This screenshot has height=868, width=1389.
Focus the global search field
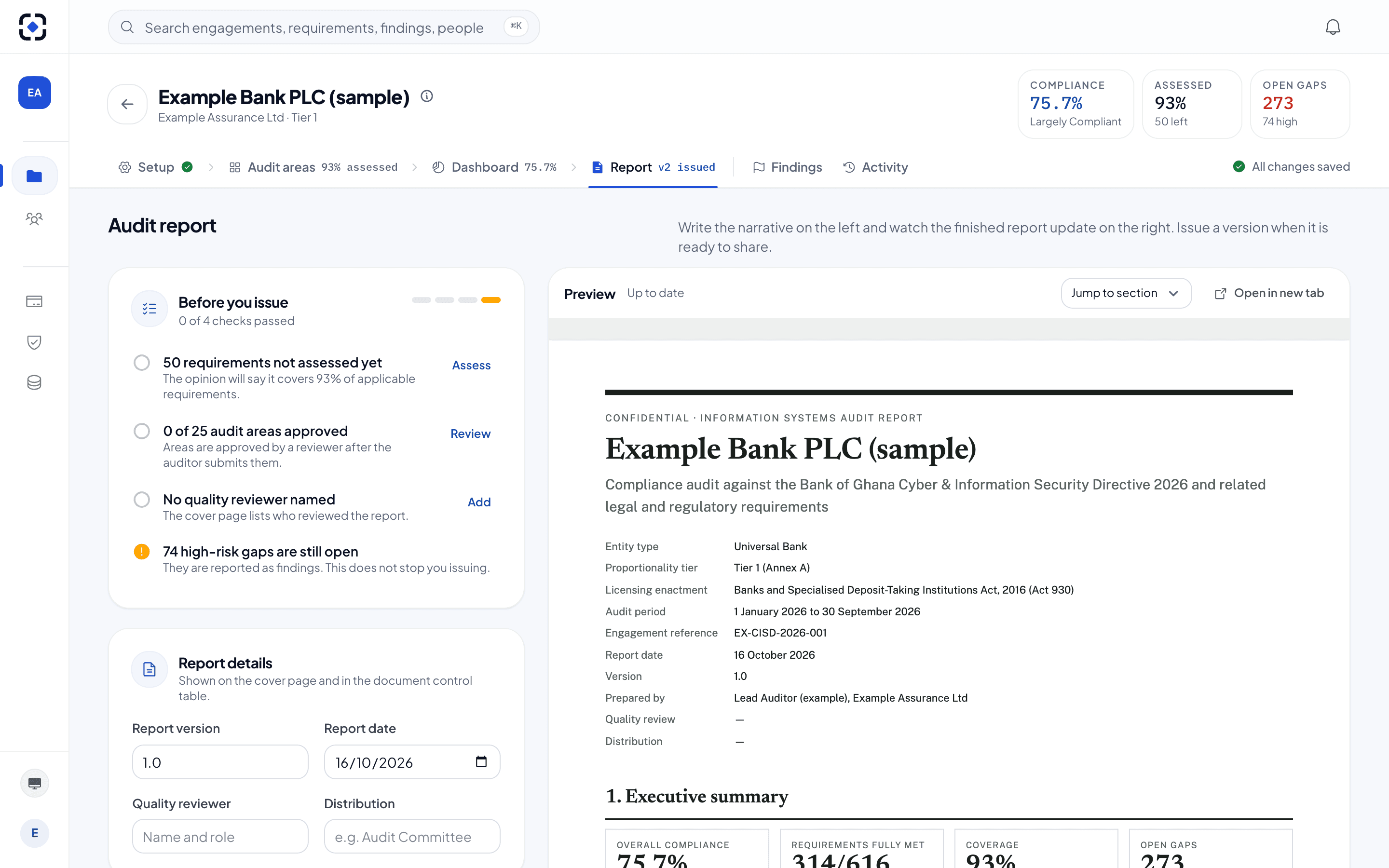[324, 27]
